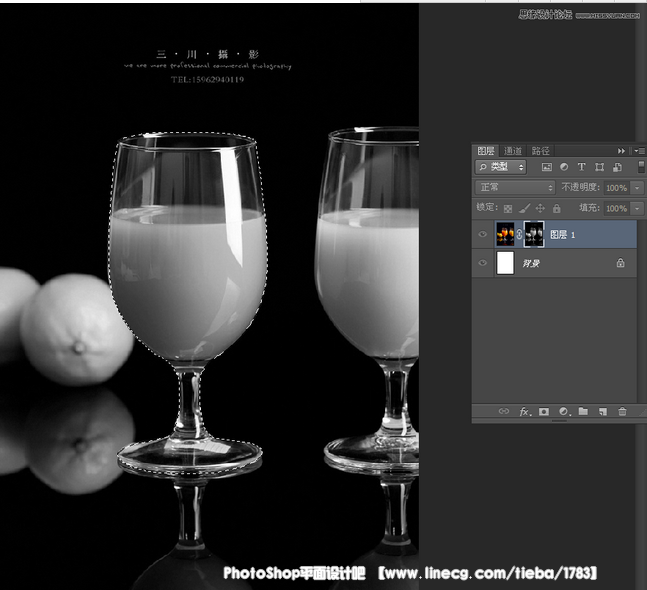The height and width of the screenshot is (590, 647).
Task: Toggle mask link icon on 图层 1
Action: pyautogui.click(x=519, y=234)
